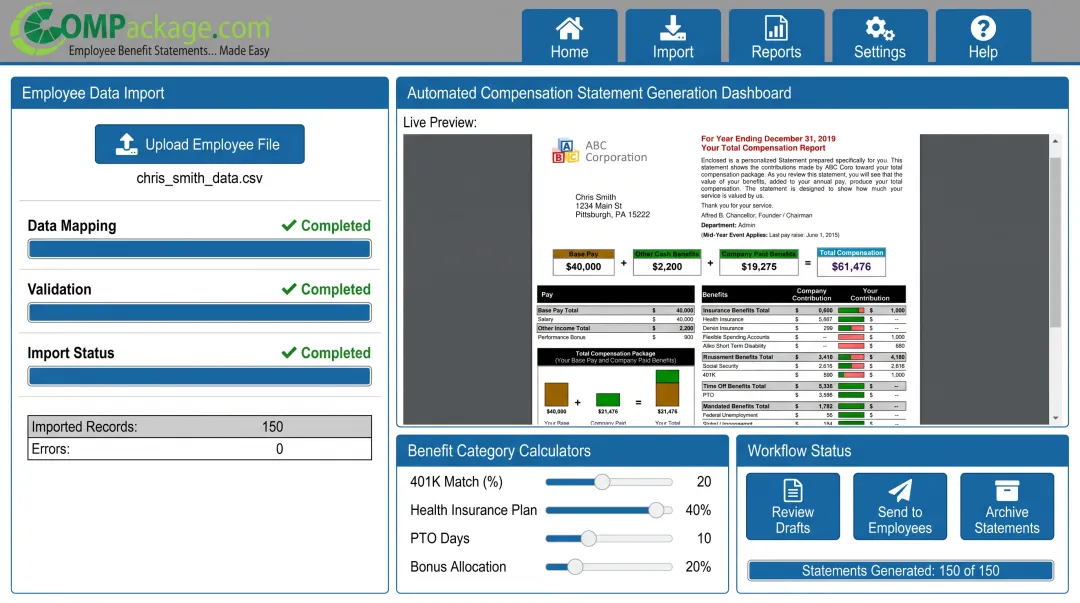Click the PTO Days value 10
This screenshot has width=1080, height=603.
point(703,538)
